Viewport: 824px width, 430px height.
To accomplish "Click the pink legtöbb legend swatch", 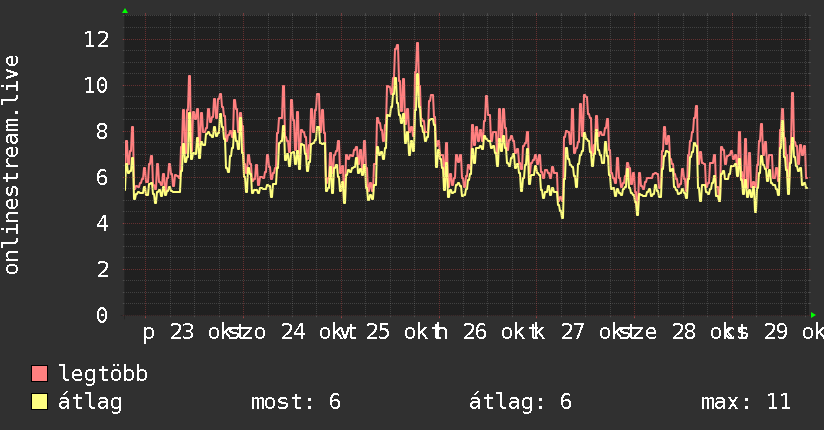I will (x=39, y=374).
